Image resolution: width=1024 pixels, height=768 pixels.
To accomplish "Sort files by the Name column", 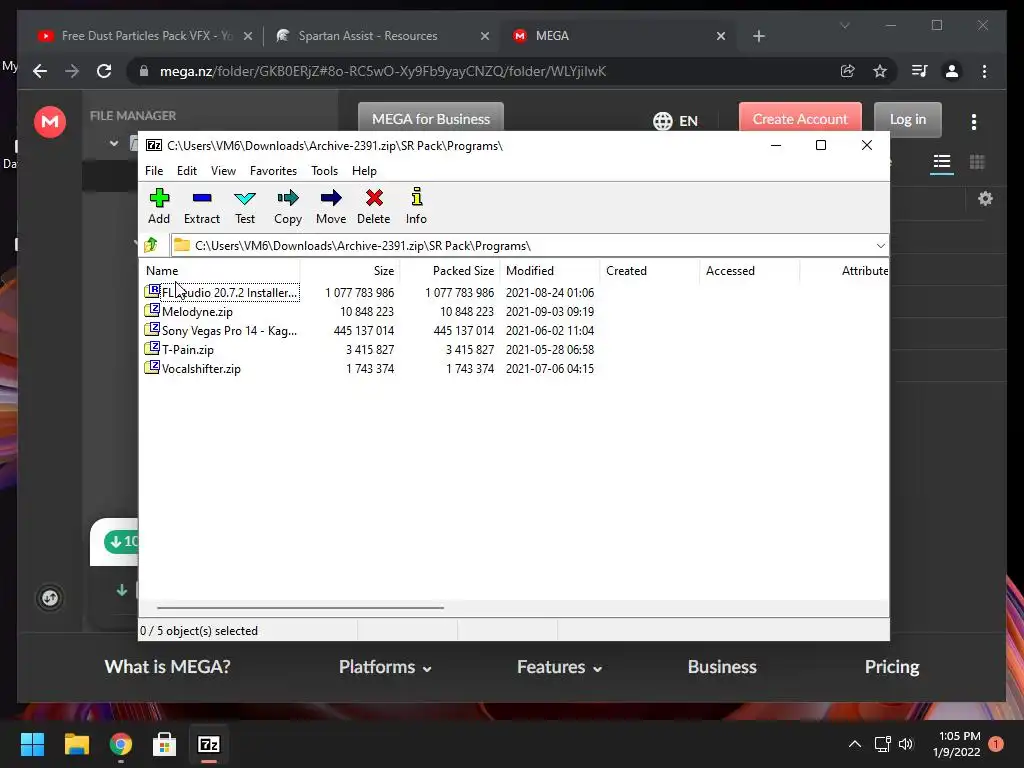I will coord(221,270).
